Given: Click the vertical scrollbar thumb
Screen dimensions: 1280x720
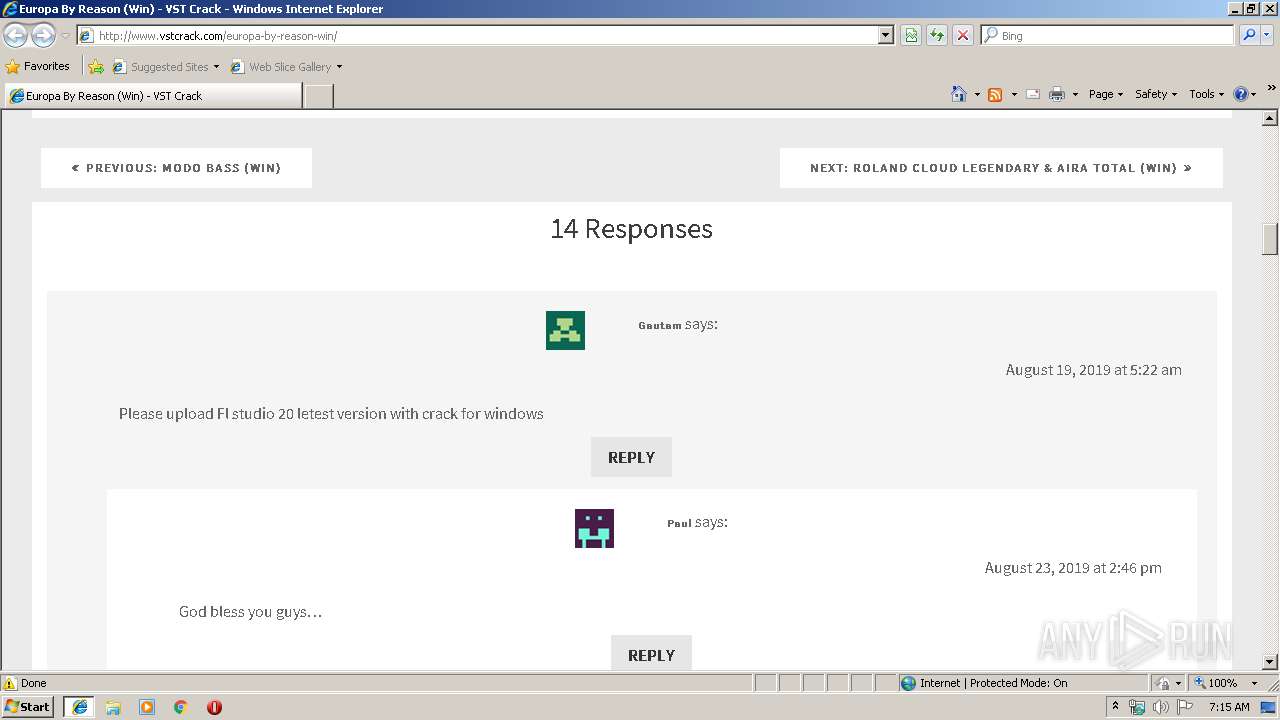Looking at the screenshot, I should (x=1270, y=239).
